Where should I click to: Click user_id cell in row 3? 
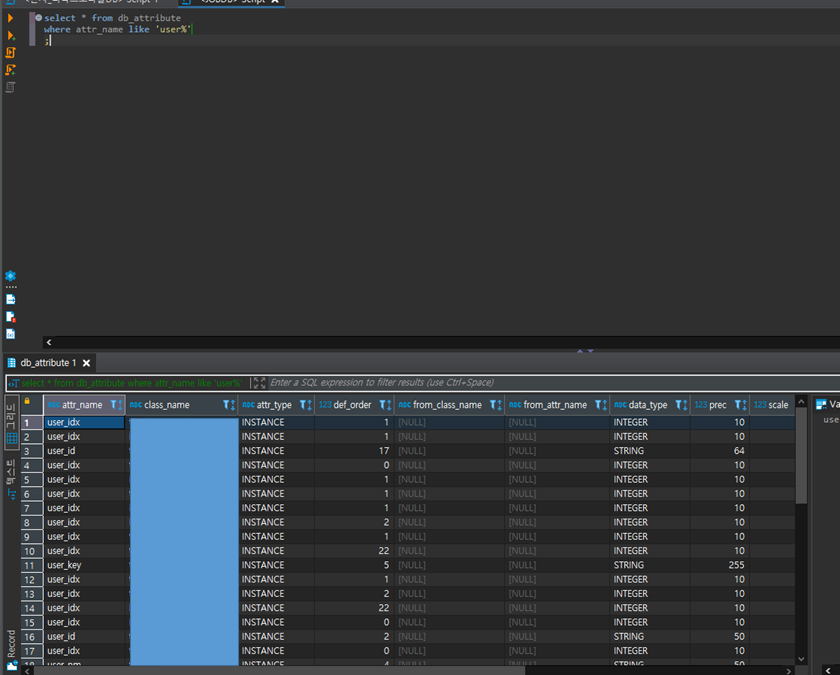tap(85, 451)
